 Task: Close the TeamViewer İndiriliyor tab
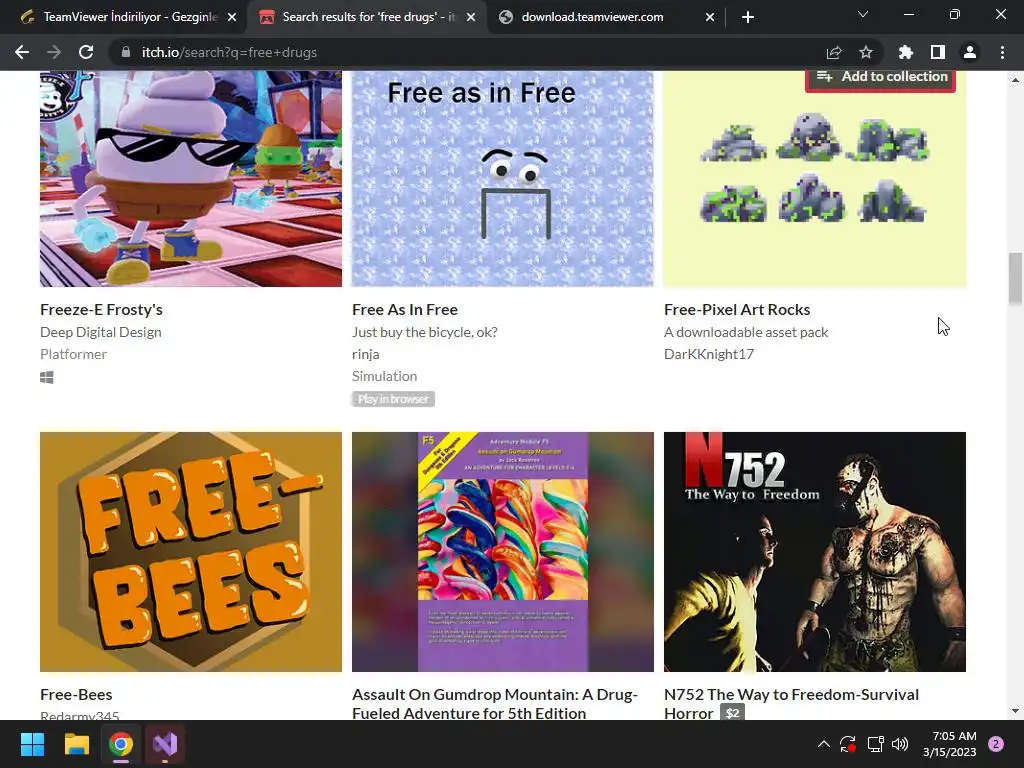(x=232, y=17)
